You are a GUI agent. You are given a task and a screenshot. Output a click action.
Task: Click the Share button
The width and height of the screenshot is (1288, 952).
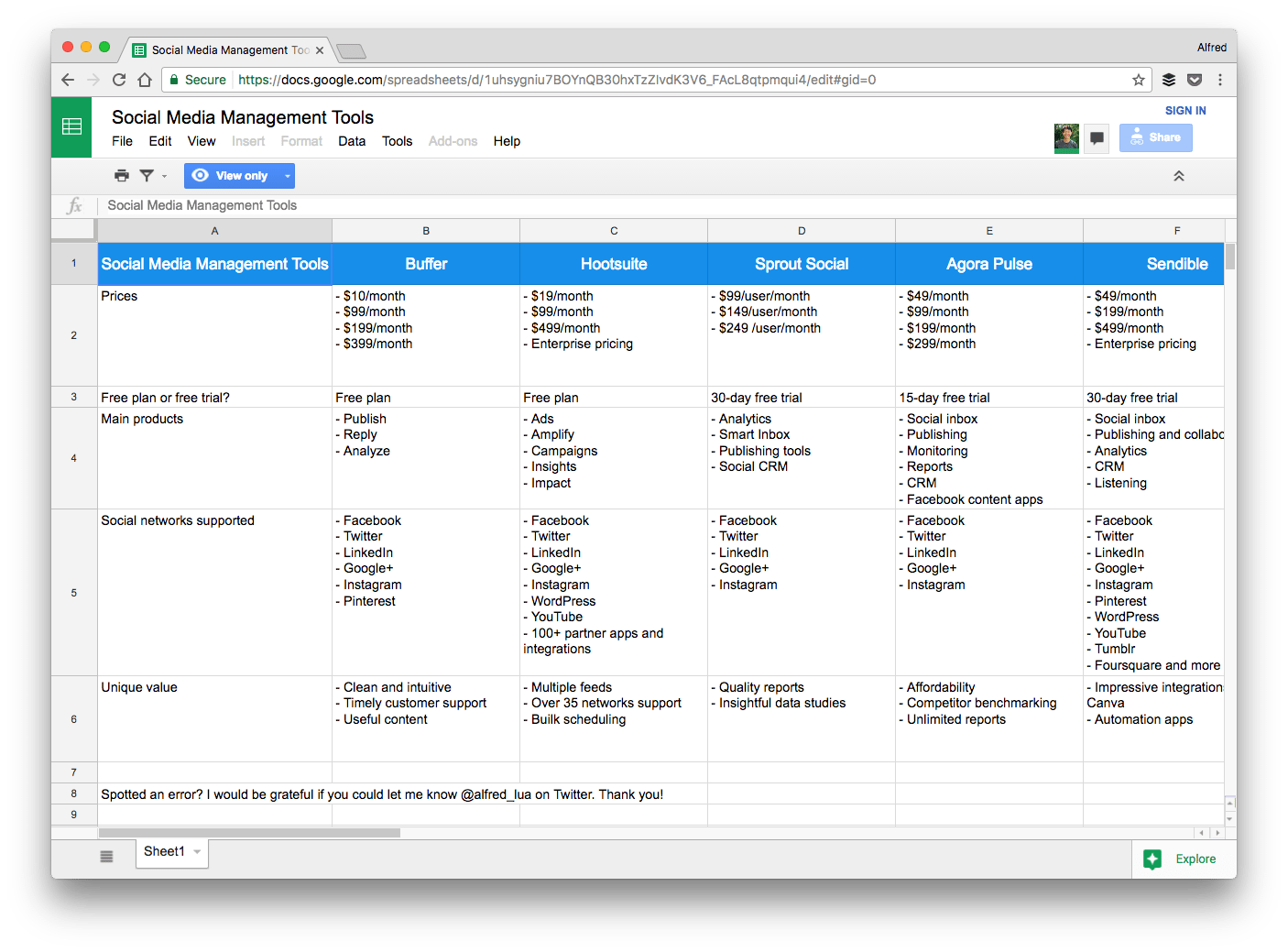click(1155, 137)
